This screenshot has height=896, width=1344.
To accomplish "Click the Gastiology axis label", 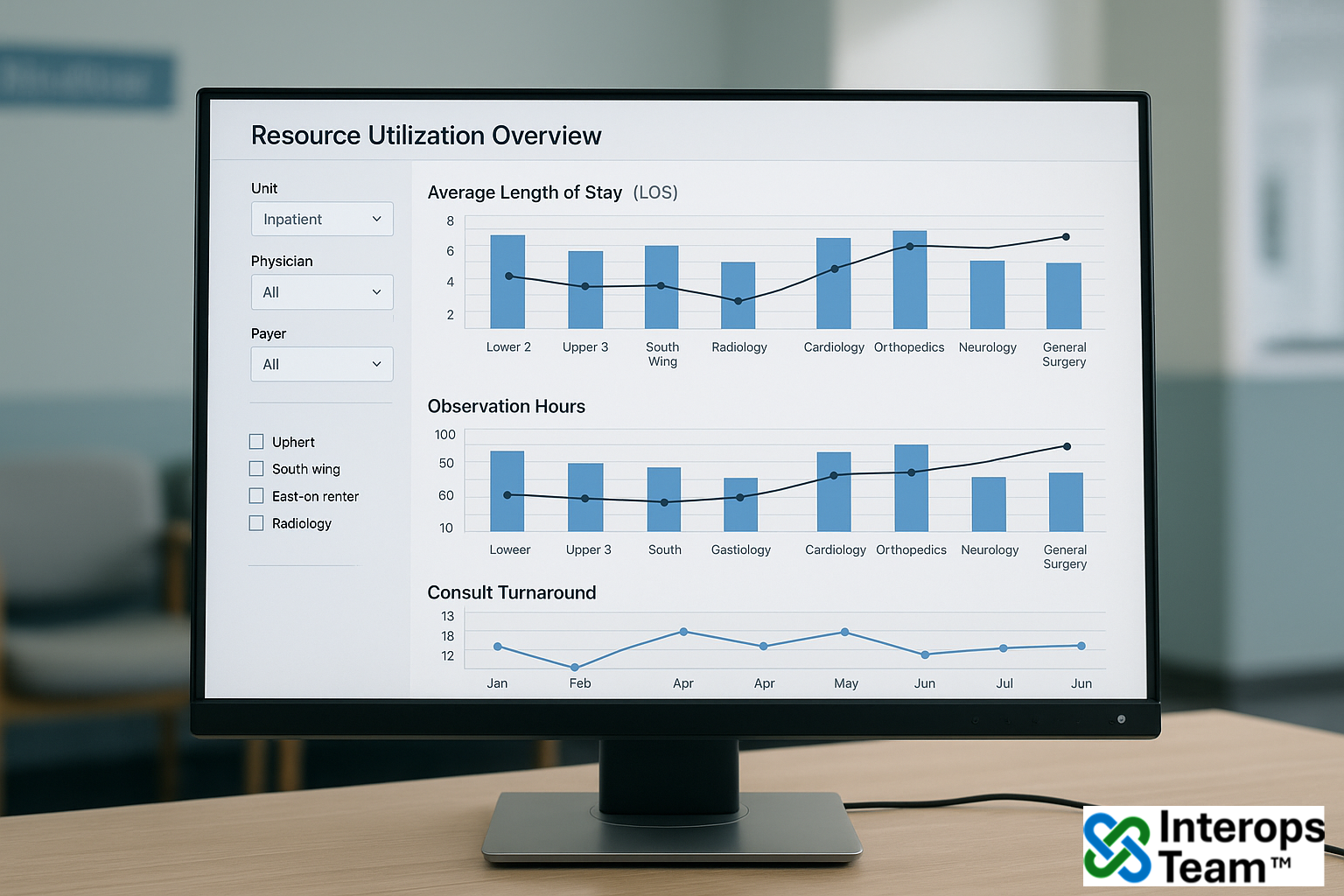I will 741,549.
